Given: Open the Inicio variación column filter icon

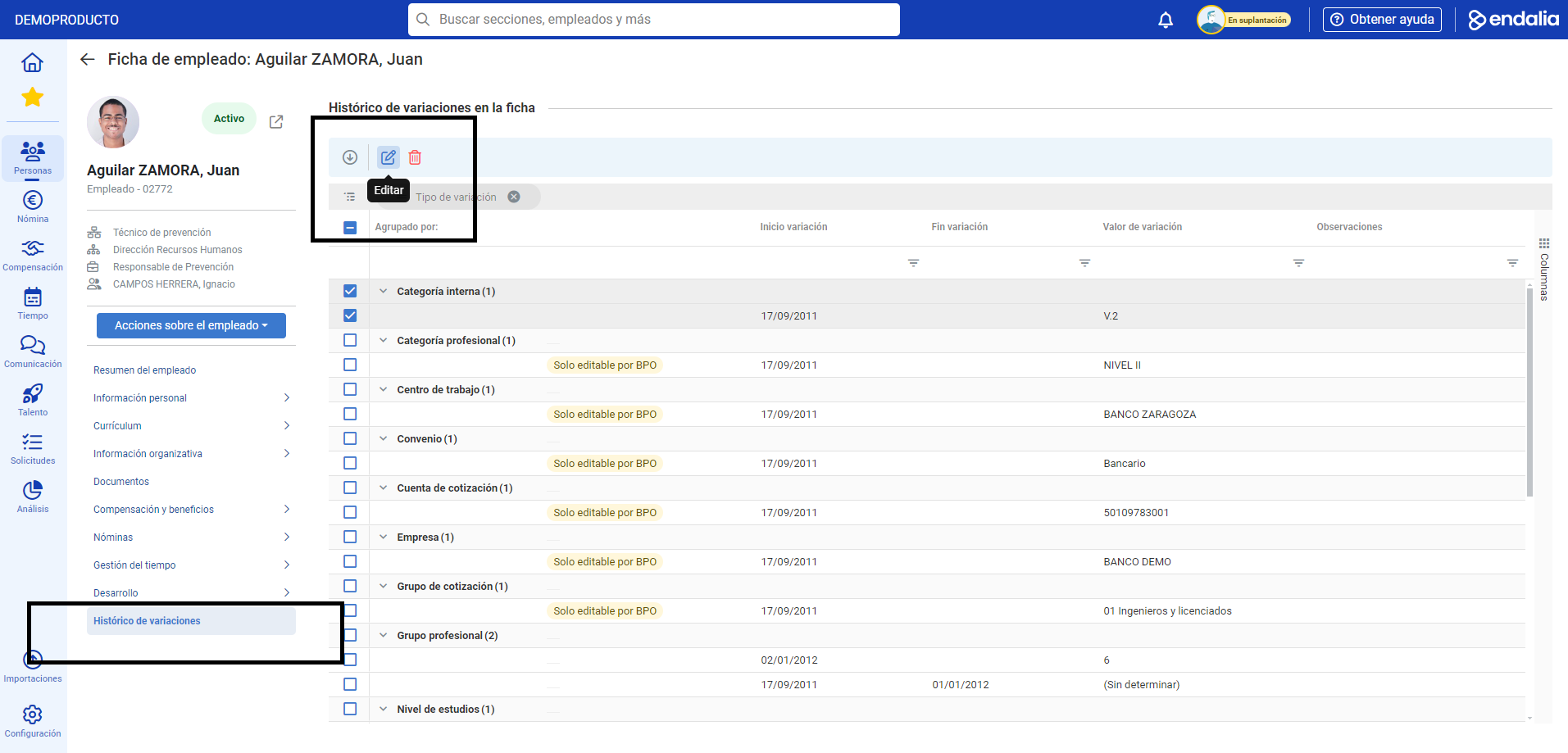Looking at the screenshot, I should [913, 263].
